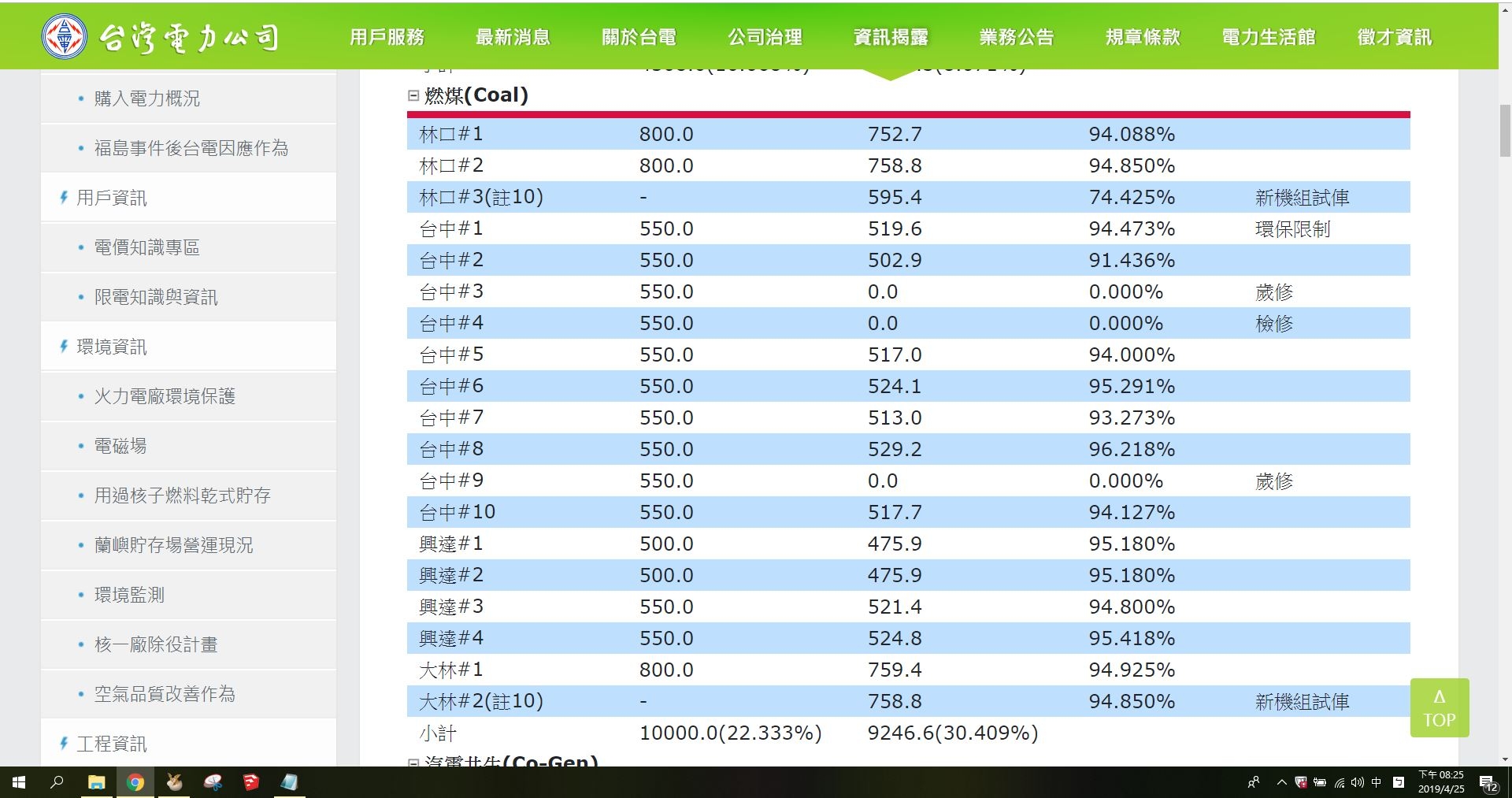1512x798 pixels.
Task: Launch the Snipping Tool from the taskbar
Action: pos(213,782)
